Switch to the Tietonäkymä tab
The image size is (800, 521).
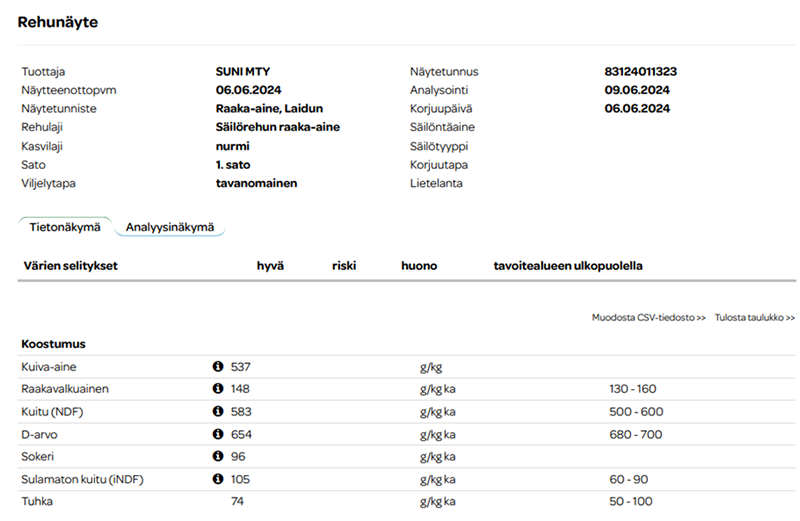(65, 227)
